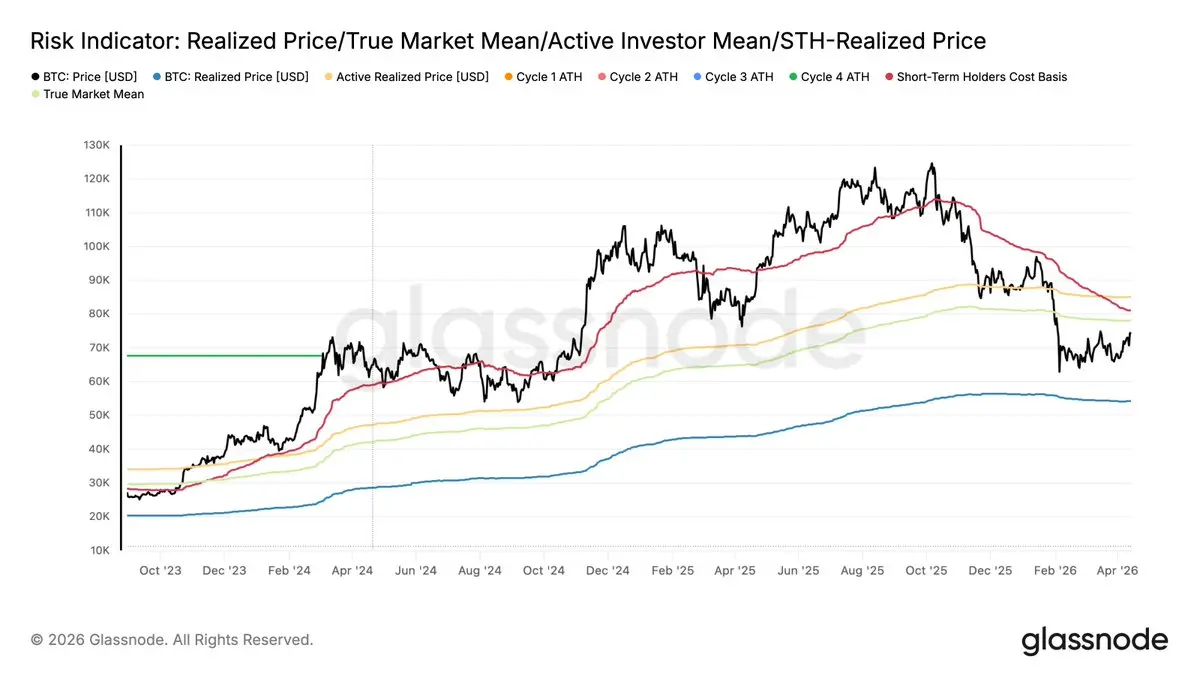Screen dimensions: 1200x675
Task: Click the green horizontal Cycle 4 ATH line
Action: pyautogui.click(x=220, y=355)
